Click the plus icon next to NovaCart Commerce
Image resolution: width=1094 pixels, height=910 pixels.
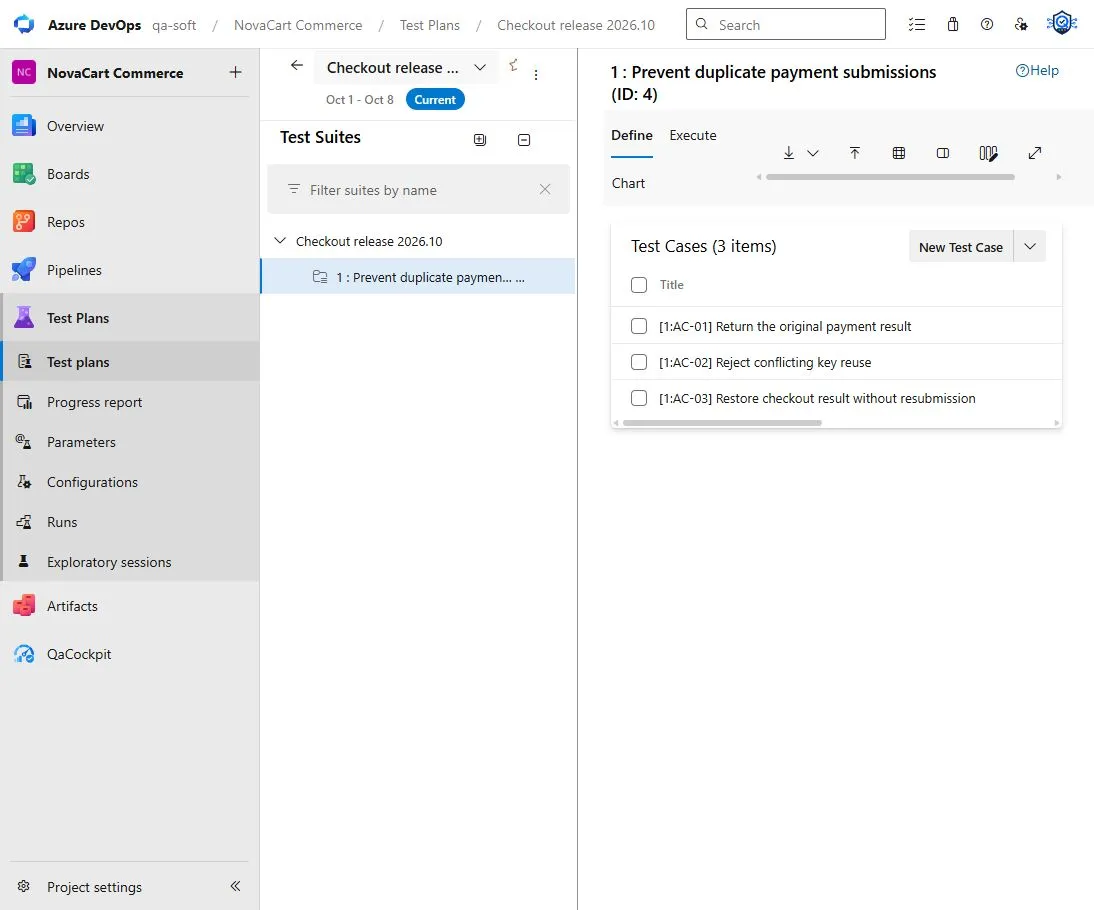point(236,72)
